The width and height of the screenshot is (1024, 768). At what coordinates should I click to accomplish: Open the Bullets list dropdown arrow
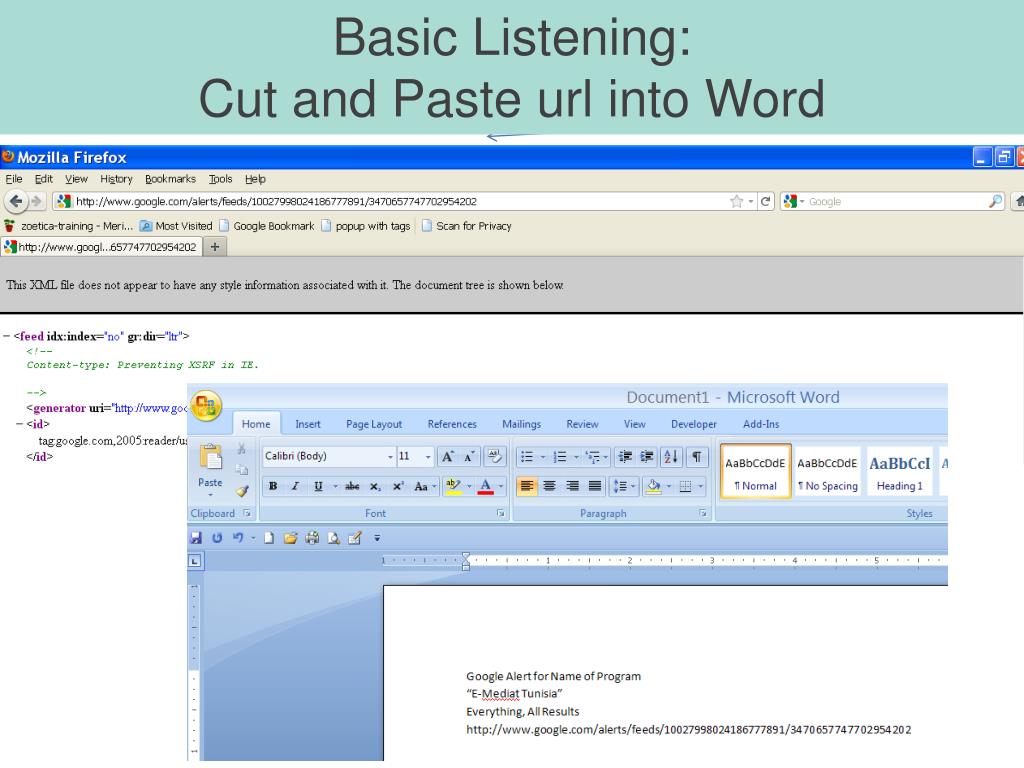(x=543, y=456)
